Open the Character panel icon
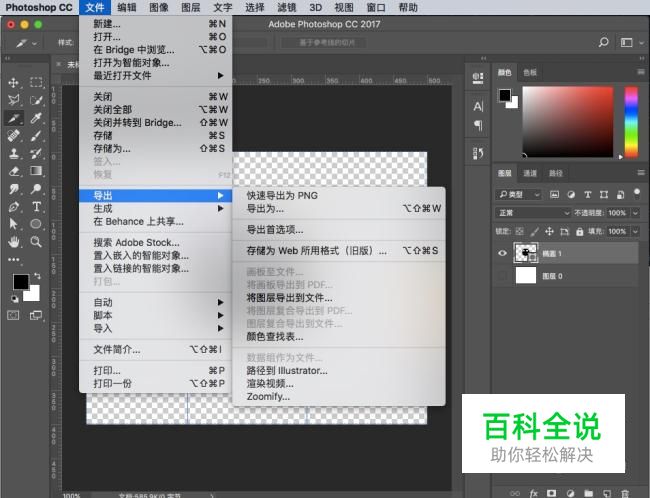The image size is (650, 498). click(x=478, y=107)
